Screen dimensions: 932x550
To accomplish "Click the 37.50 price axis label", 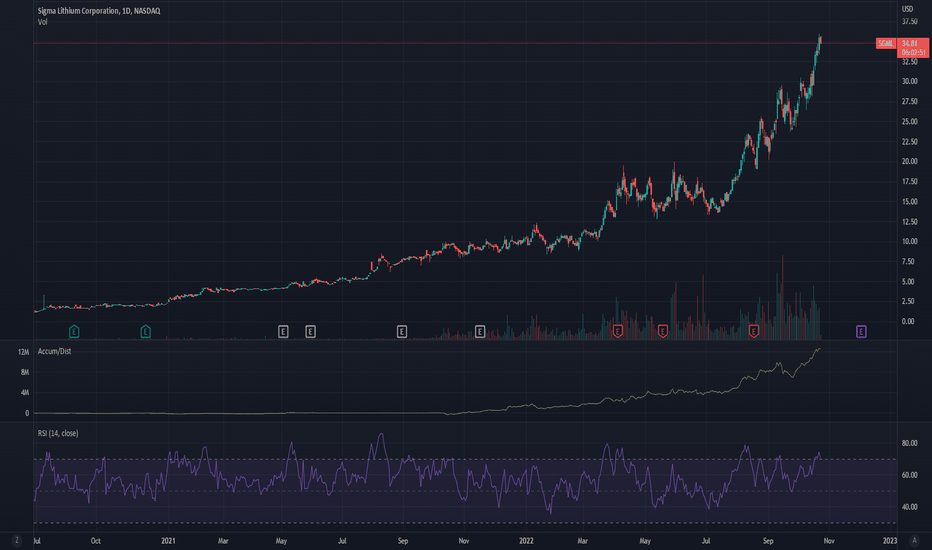I will click(x=909, y=21).
